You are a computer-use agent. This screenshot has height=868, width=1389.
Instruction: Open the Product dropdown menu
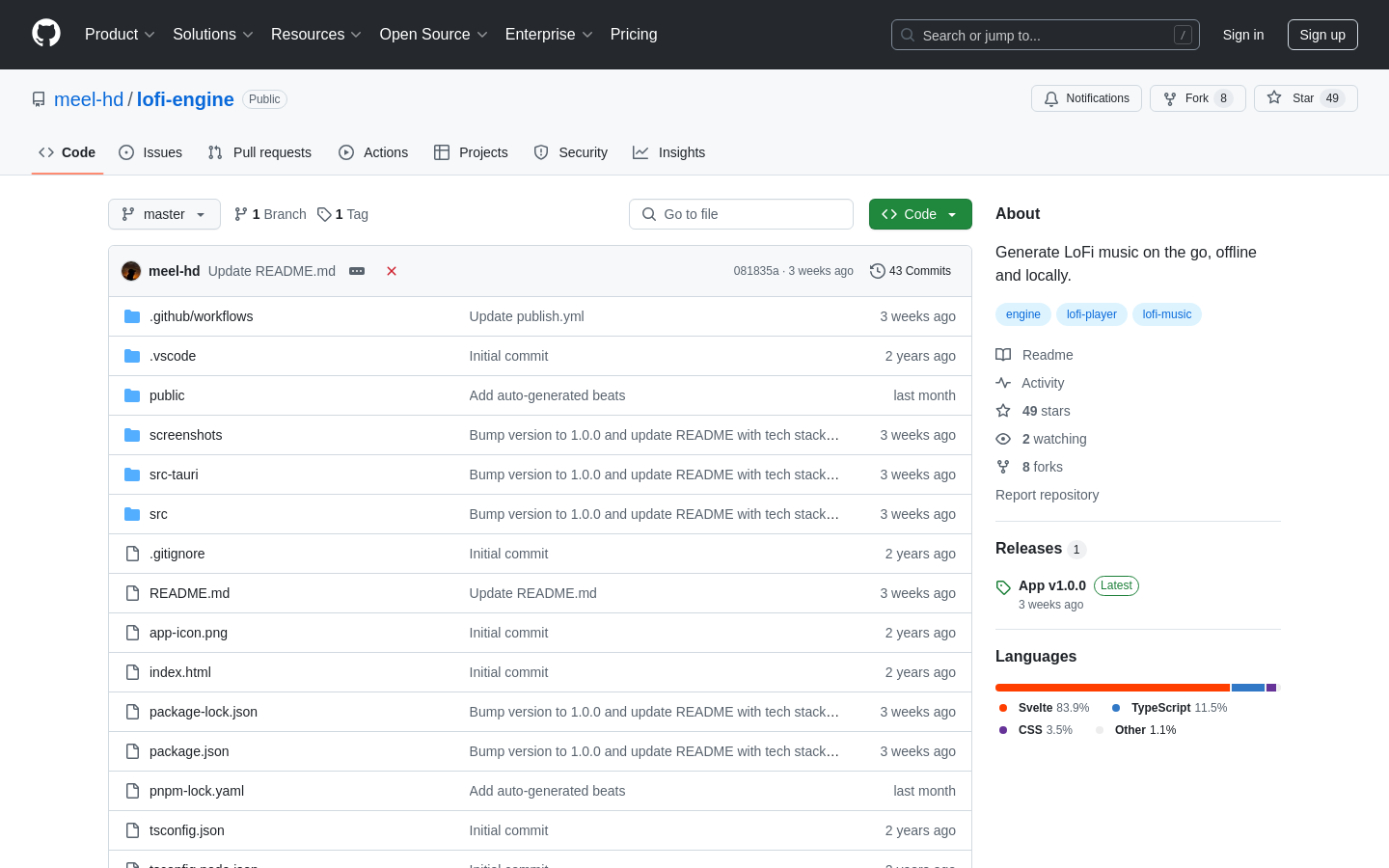point(120,35)
